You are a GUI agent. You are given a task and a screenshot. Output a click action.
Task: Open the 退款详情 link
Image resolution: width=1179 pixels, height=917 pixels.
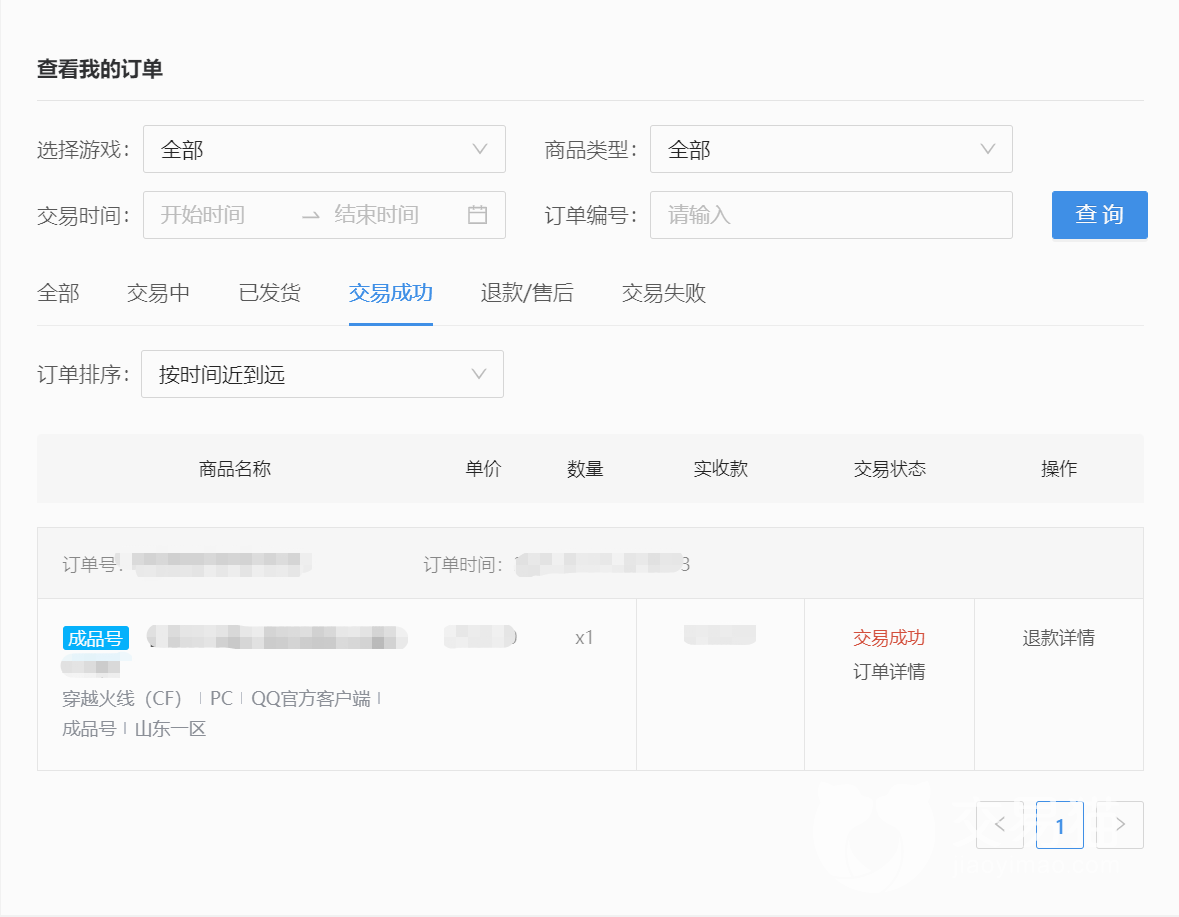(x=1058, y=638)
